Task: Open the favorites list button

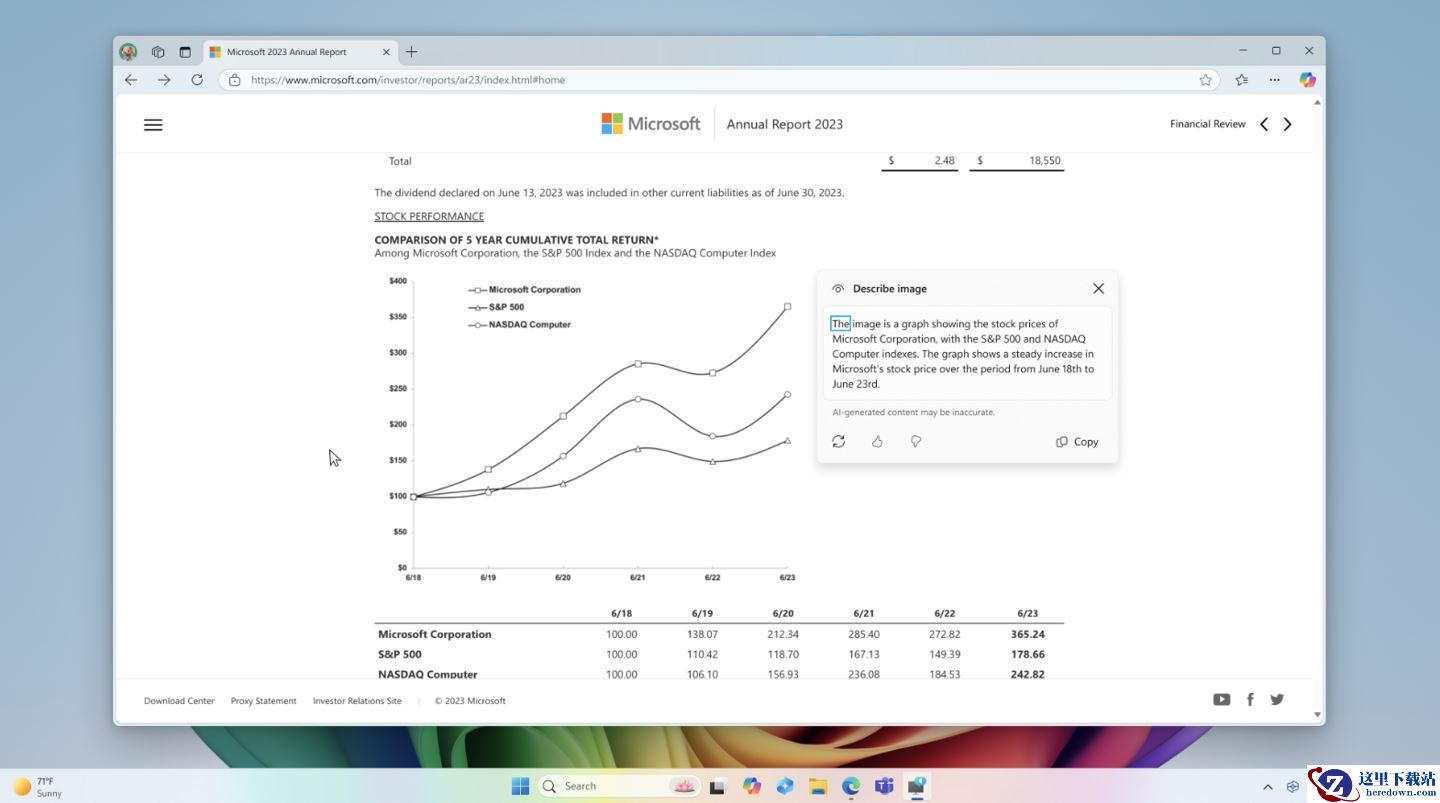Action: coord(1241,80)
